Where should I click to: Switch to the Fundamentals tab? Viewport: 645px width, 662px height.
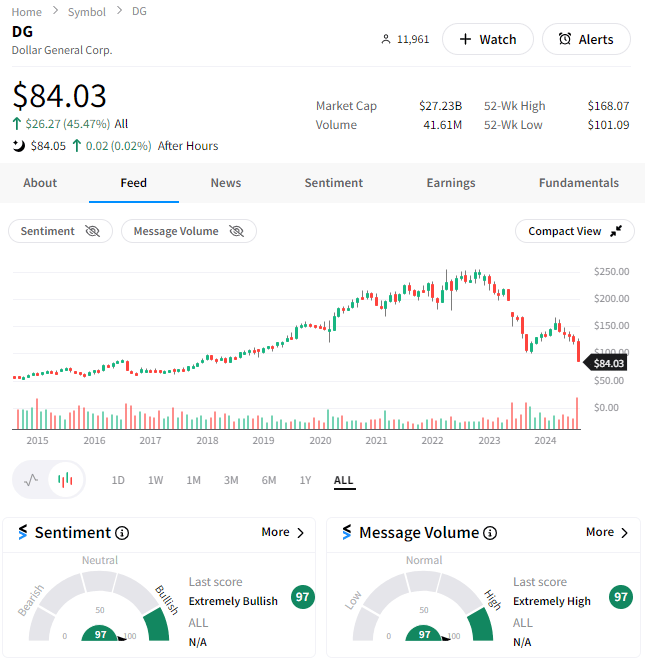(579, 183)
